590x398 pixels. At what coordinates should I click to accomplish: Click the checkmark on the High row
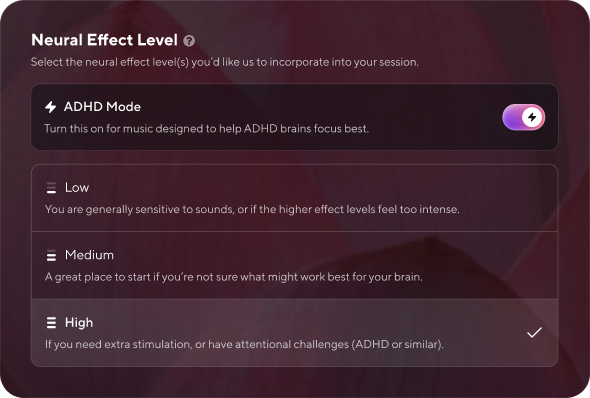[x=534, y=333]
